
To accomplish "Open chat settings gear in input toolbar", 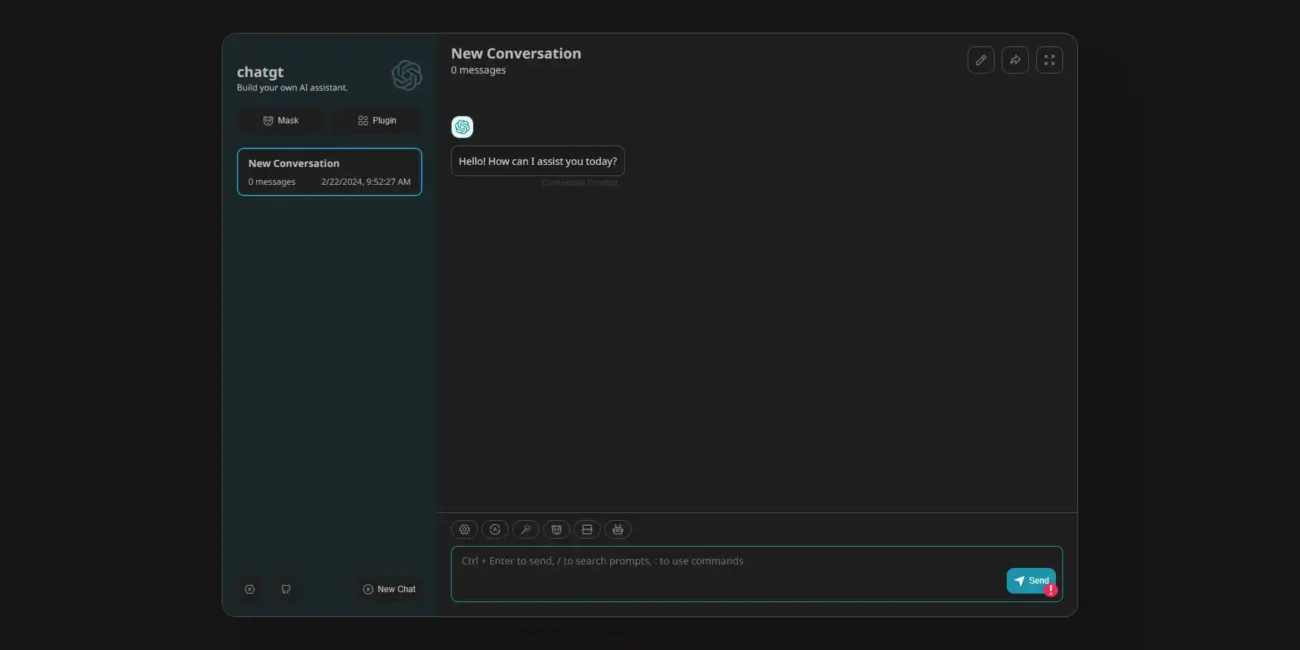I will [x=464, y=530].
